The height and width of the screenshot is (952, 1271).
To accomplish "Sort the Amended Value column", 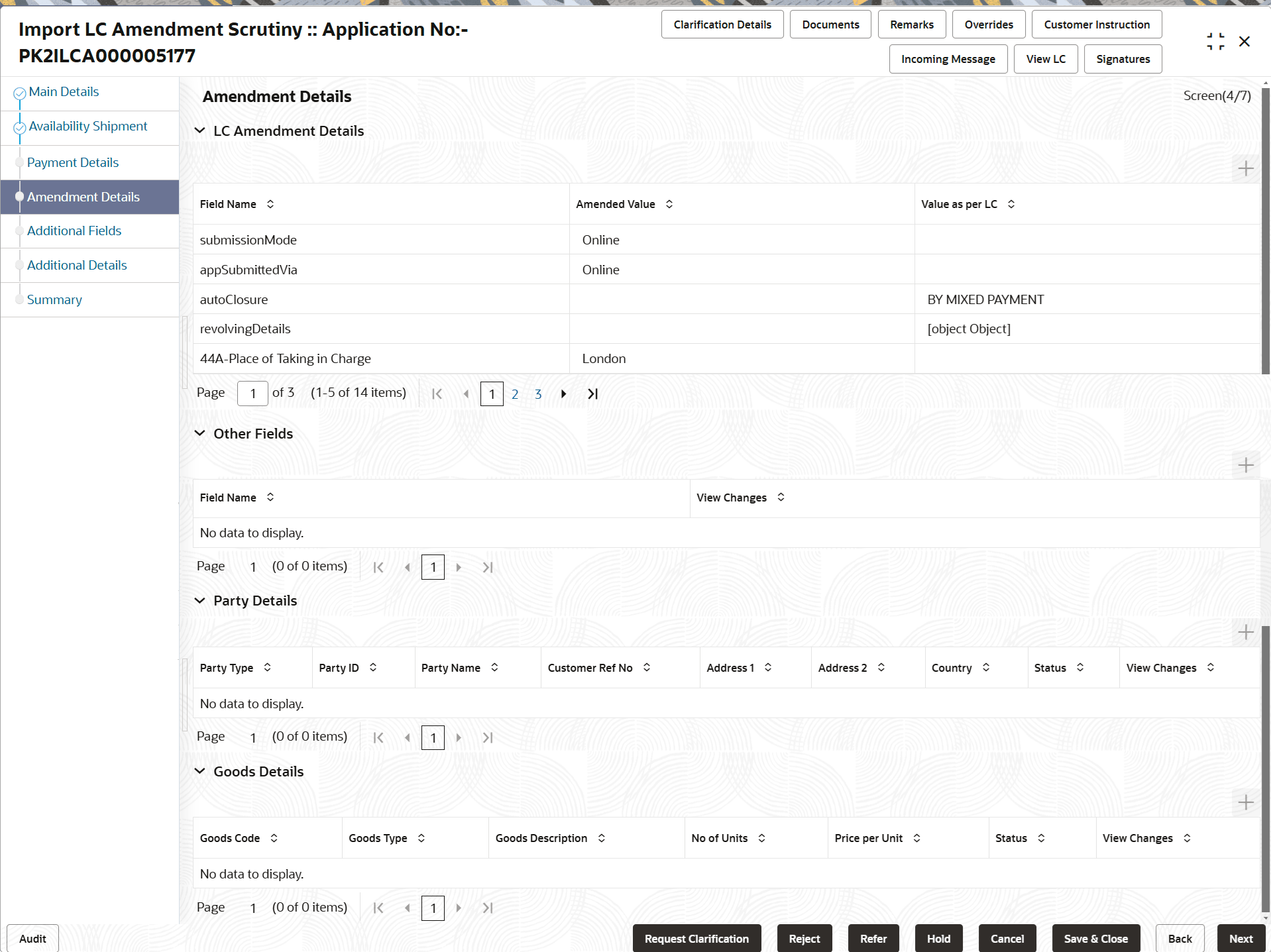I will 669,204.
